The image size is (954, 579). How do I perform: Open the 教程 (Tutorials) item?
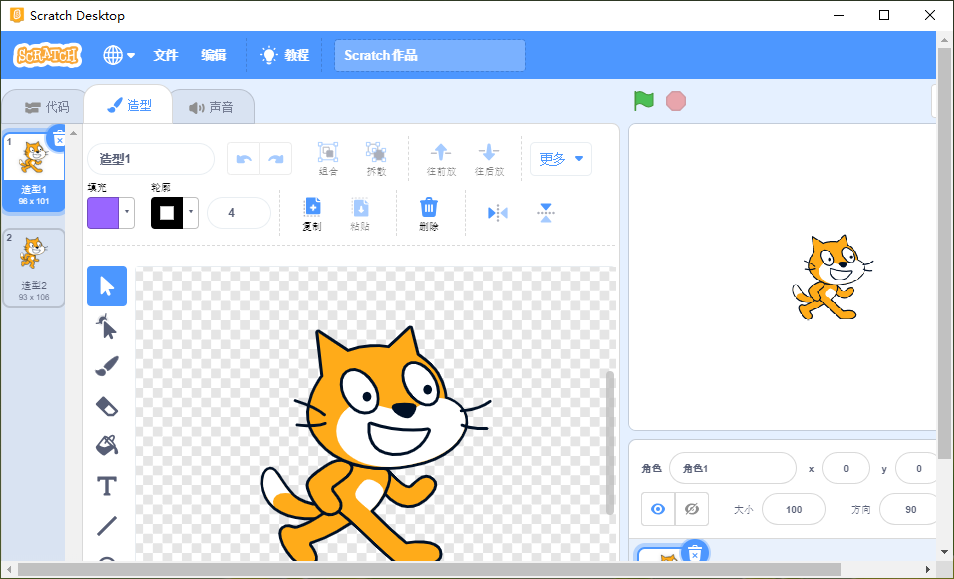(285, 55)
